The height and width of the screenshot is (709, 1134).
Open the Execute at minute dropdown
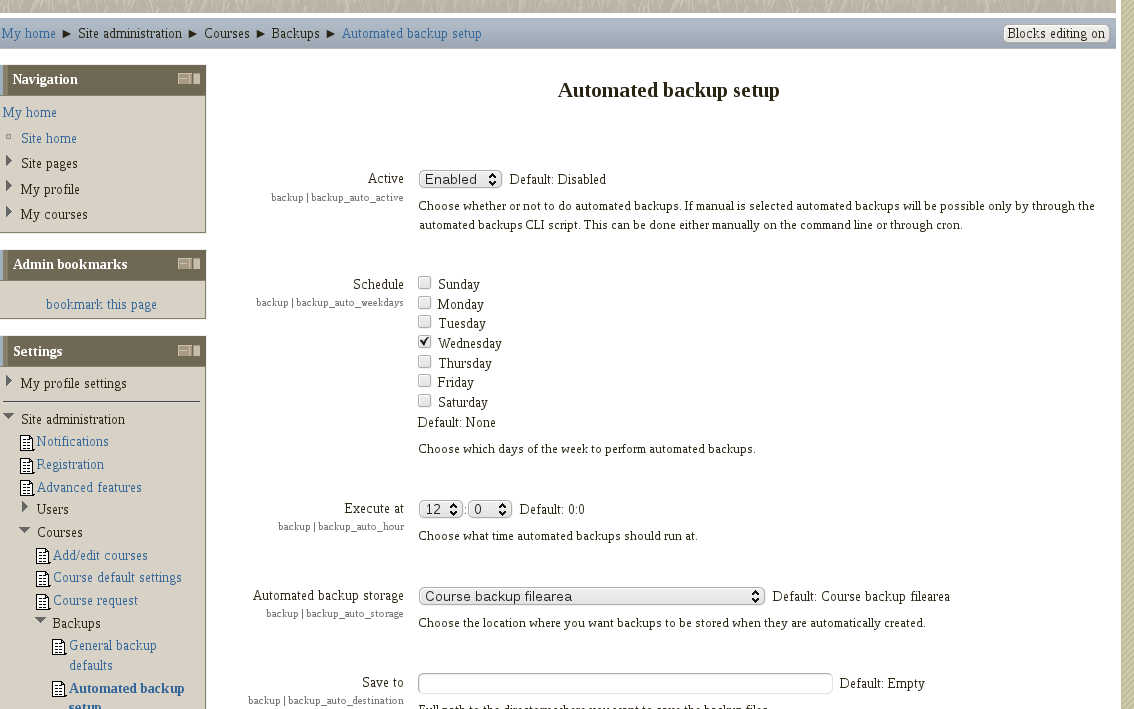pyautogui.click(x=490, y=509)
